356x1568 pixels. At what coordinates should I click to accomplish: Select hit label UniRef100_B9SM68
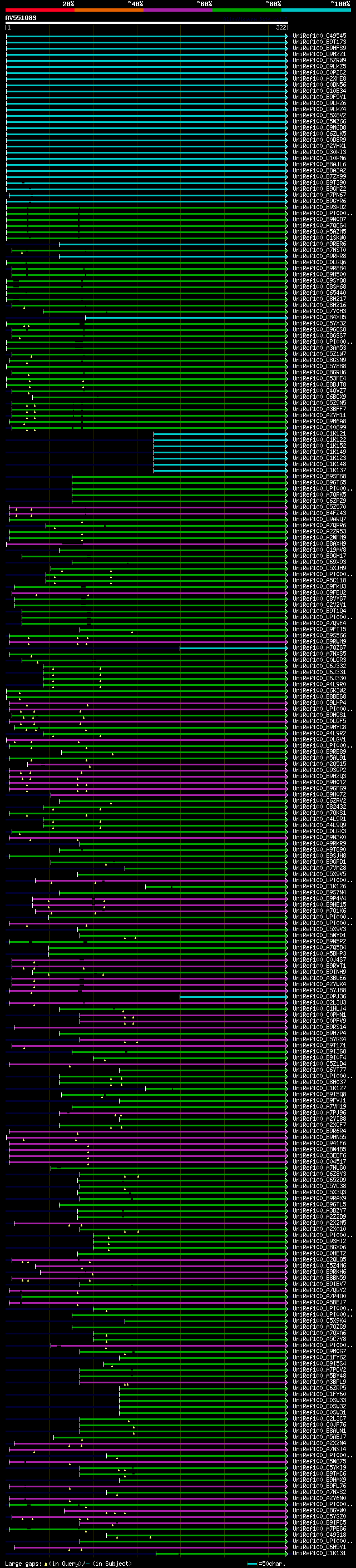click(319, 476)
